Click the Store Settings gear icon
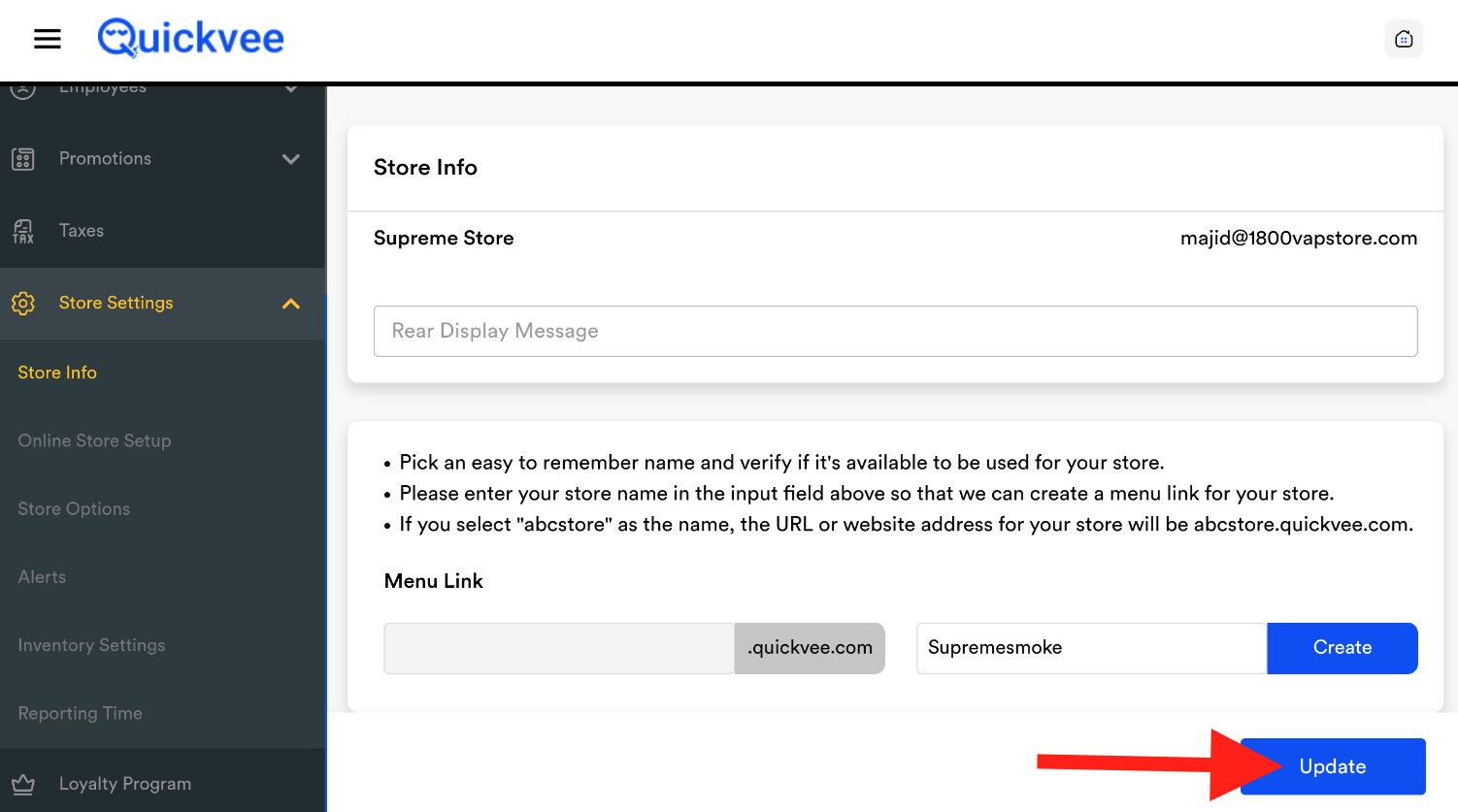 [x=23, y=304]
